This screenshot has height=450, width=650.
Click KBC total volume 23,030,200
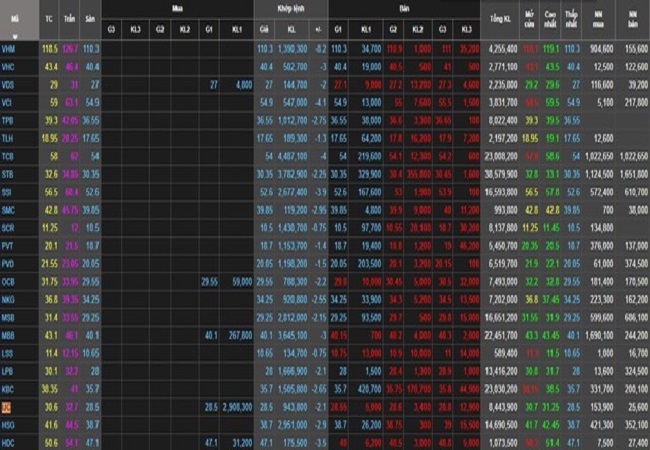(x=501, y=390)
